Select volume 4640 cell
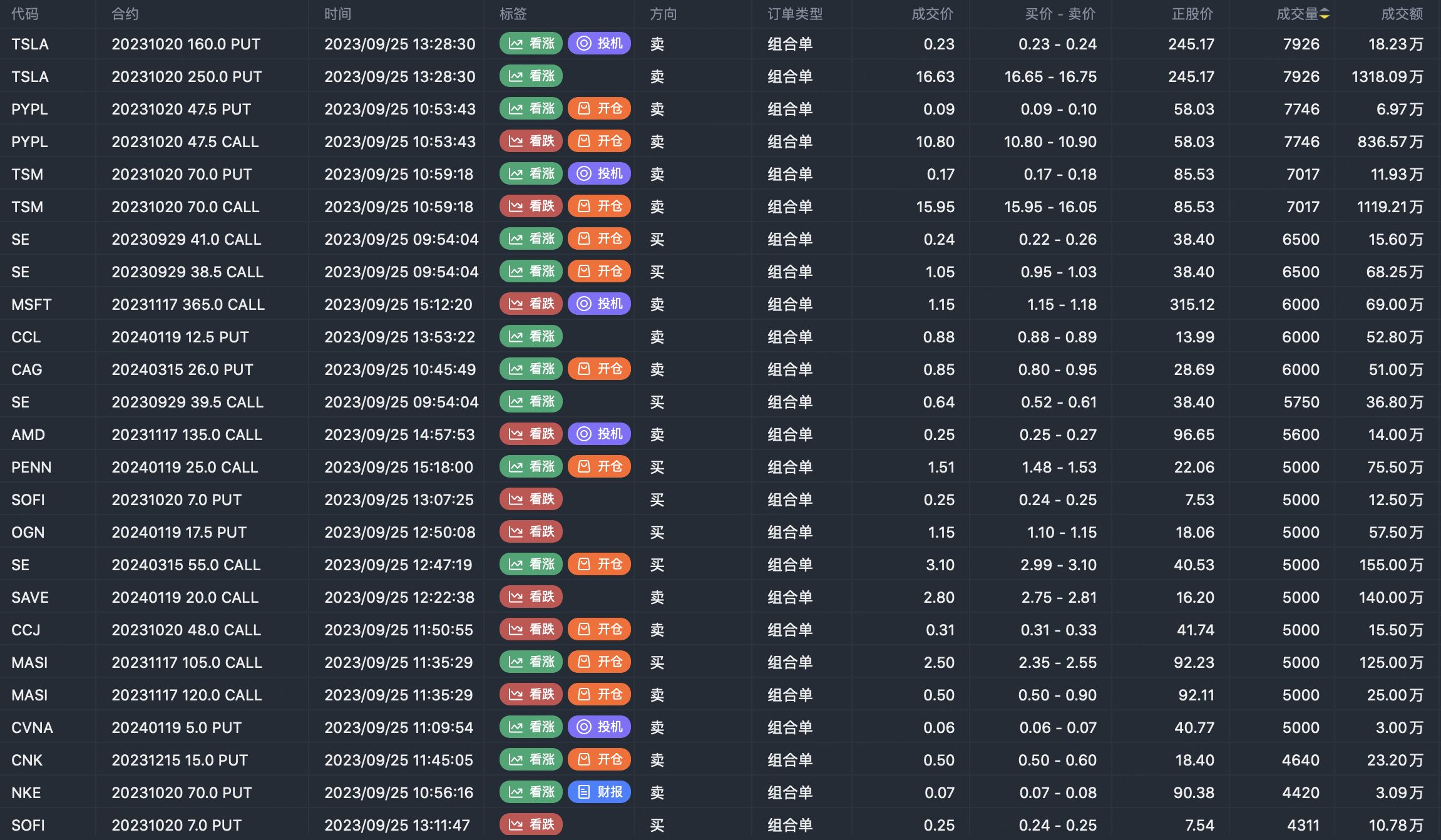The height and width of the screenshot is (840, 1441). (x=1301, y=760)
